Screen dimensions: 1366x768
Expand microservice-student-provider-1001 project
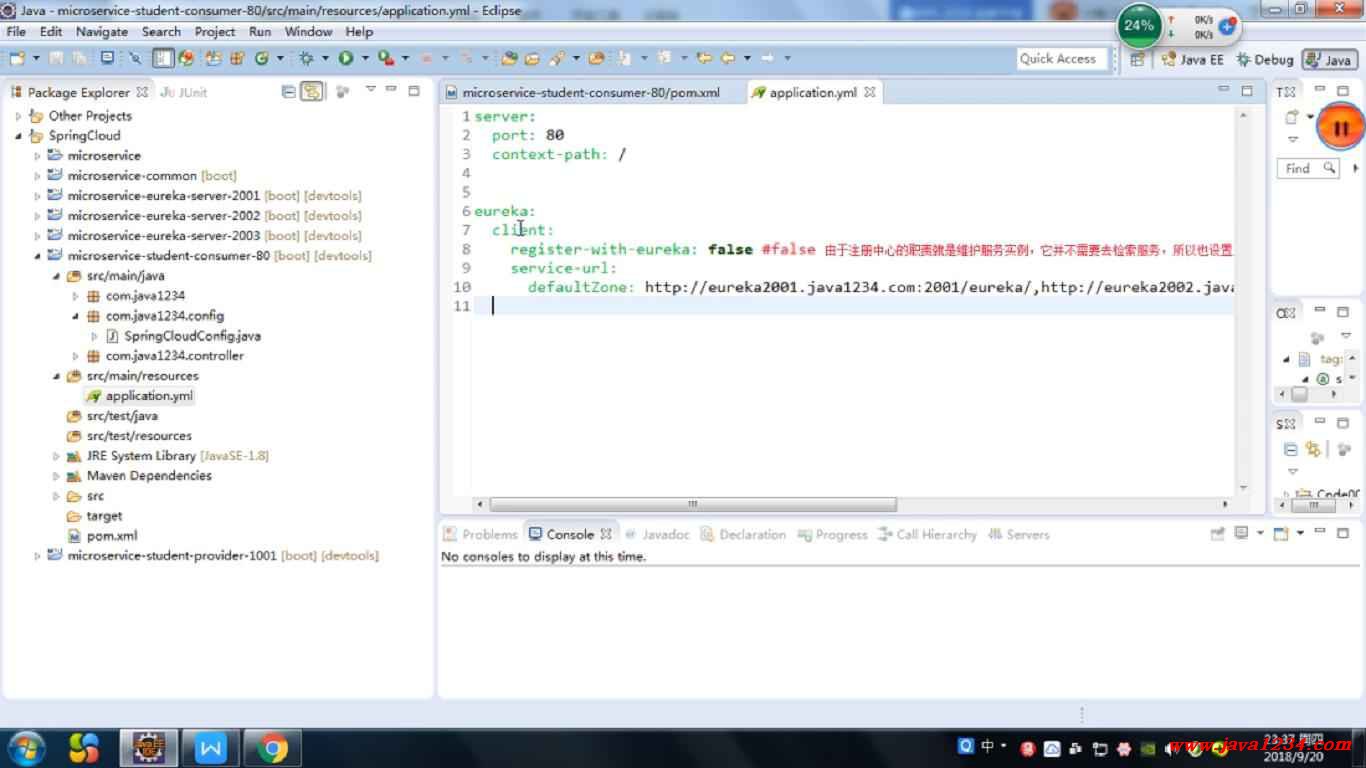click(38, 556)
